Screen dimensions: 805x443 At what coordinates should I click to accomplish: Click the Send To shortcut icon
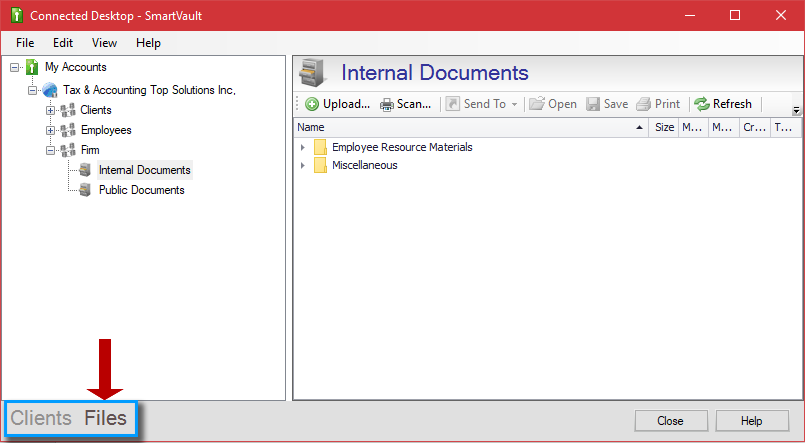(x=452, y=104)
